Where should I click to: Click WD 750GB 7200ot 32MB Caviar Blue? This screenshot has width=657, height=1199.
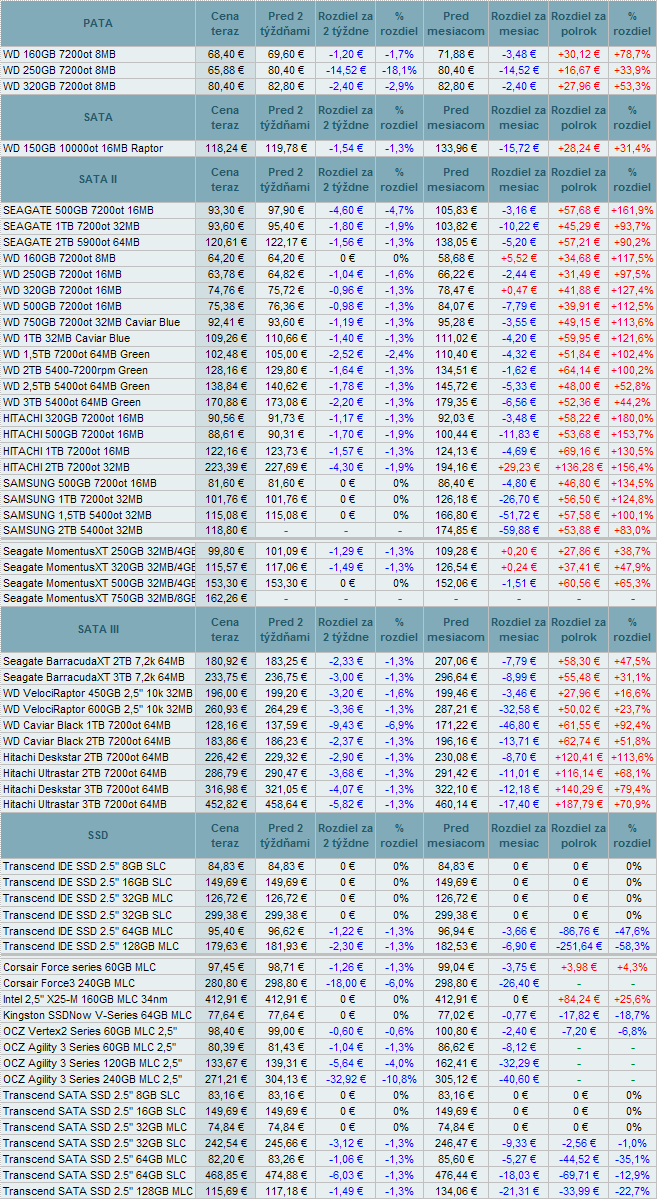click(92, 323)
